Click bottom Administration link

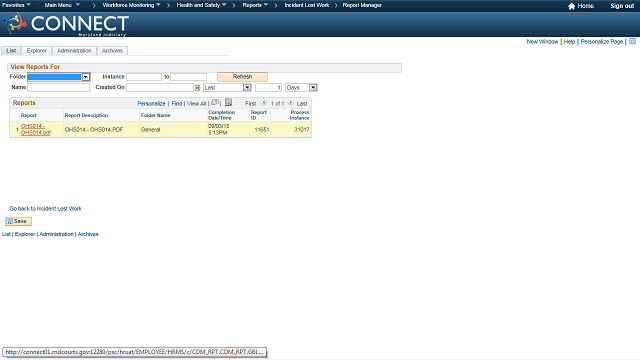click(x=56, y=234)
